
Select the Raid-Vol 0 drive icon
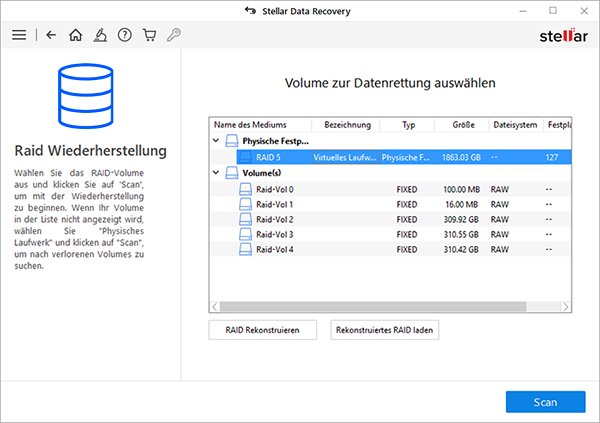tap(245, 189)
